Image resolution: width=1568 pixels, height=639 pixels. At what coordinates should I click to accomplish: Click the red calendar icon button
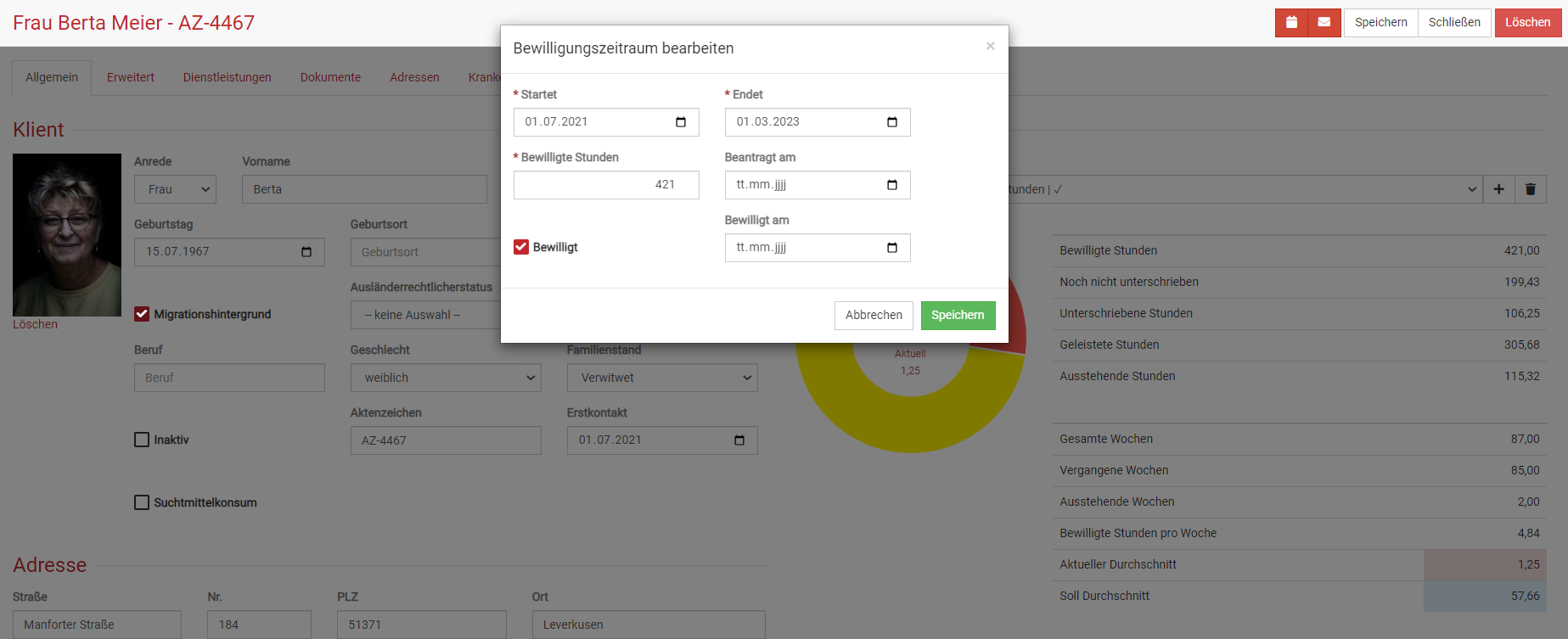tap(1291, 23)
